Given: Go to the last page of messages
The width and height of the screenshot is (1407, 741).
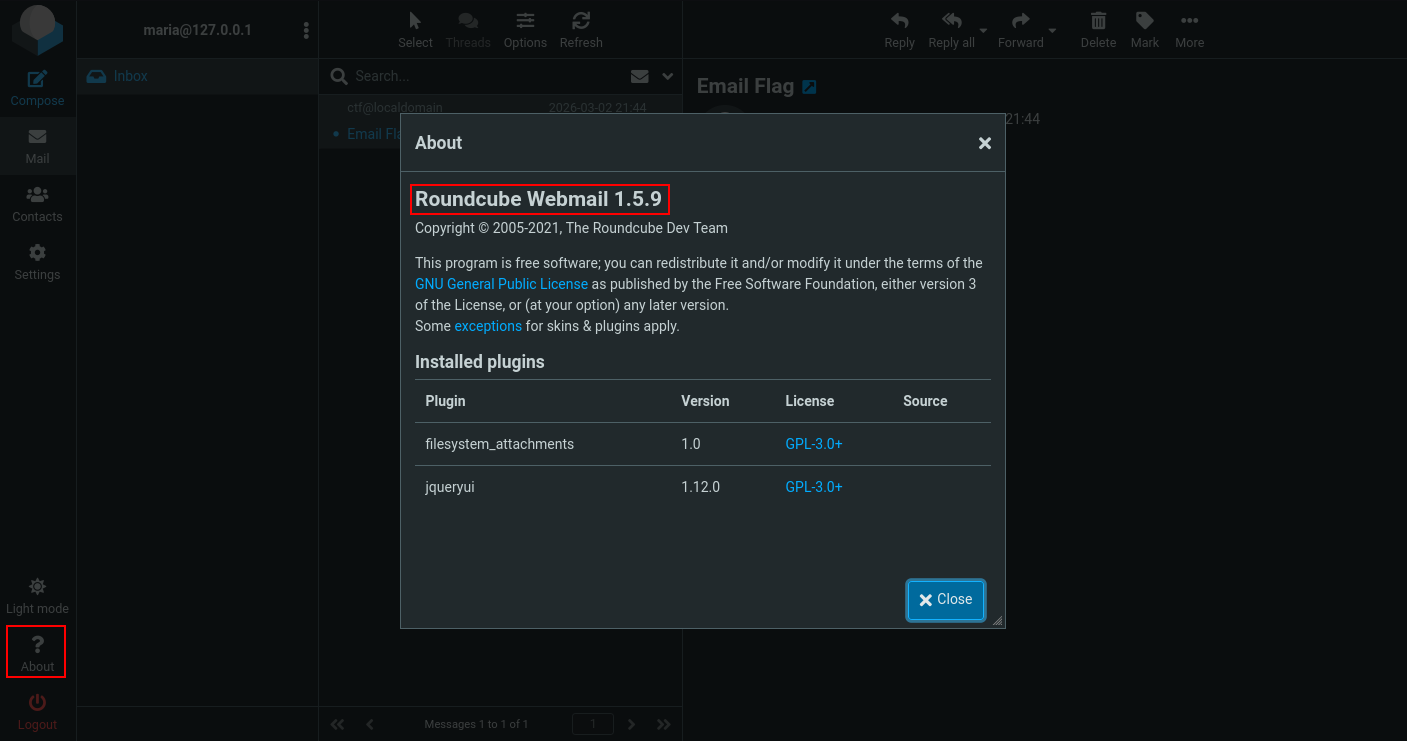Looking at the screenshot, I should click(663, 724).
